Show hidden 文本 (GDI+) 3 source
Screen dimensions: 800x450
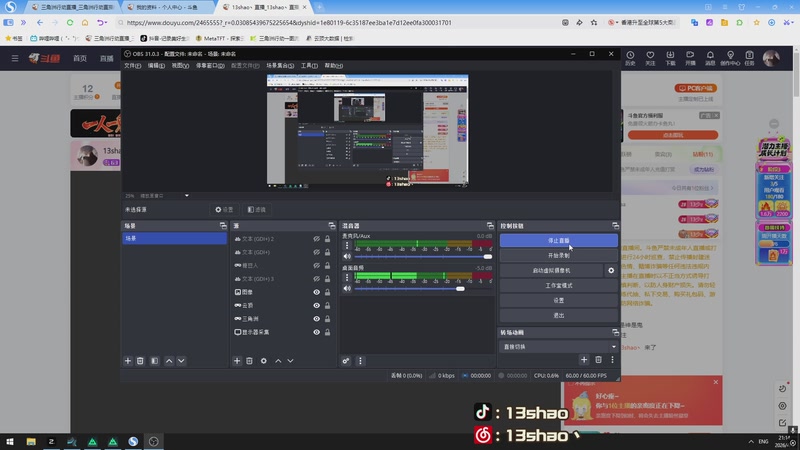click(316, 279)
